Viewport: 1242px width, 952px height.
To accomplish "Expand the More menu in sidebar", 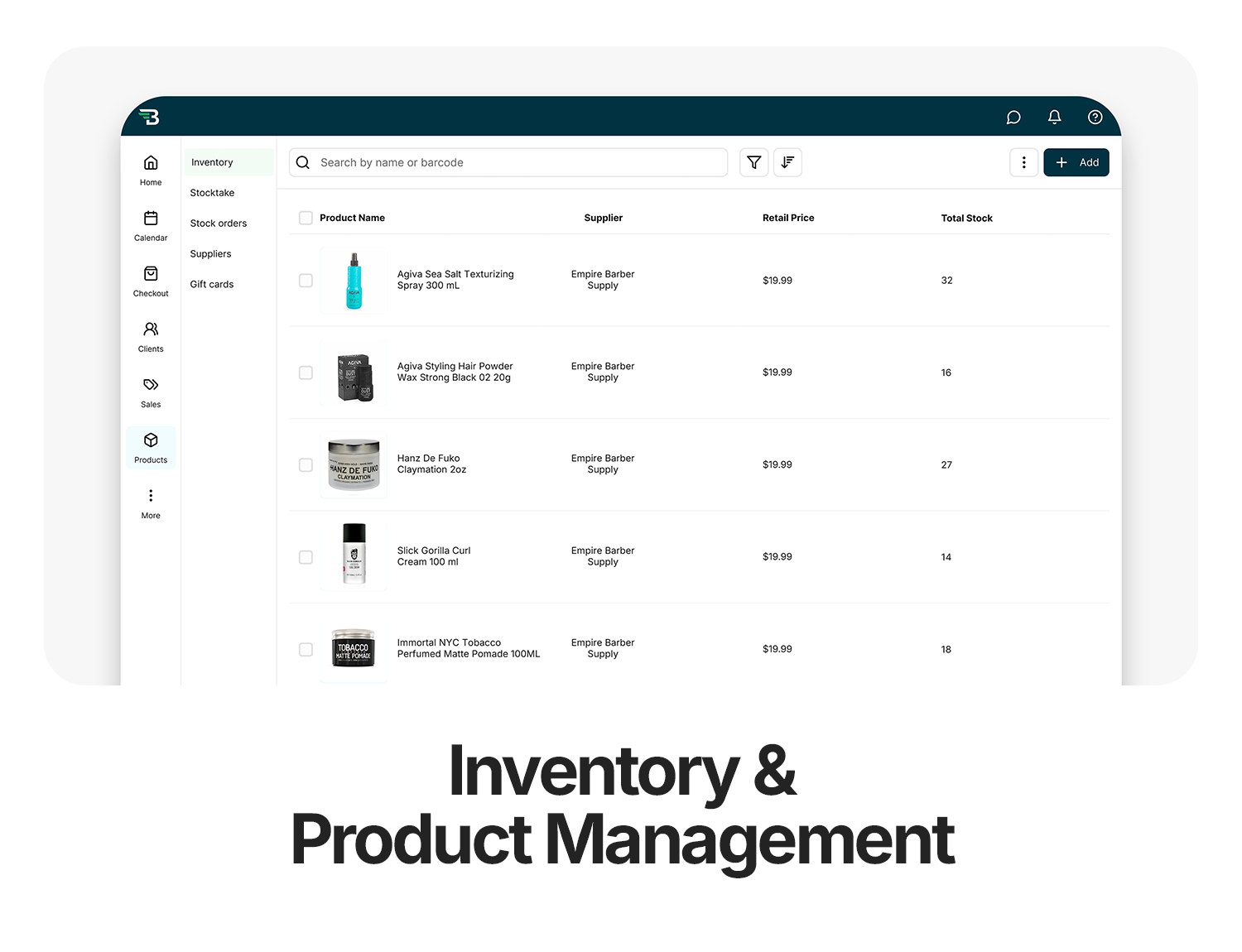I will point(151,502).
